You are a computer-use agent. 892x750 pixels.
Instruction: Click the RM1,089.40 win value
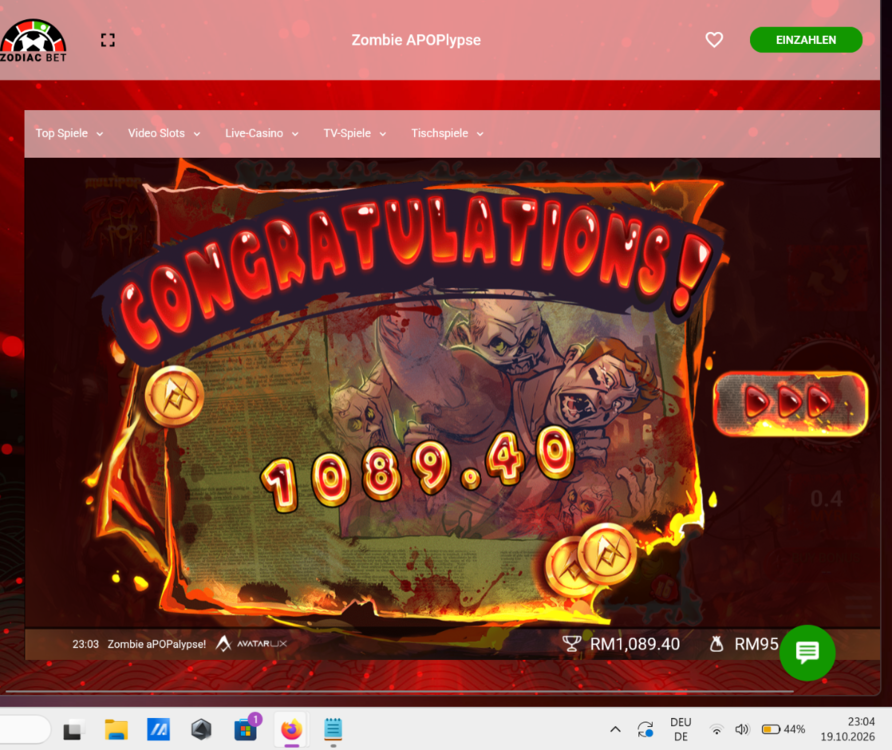pyautogui.click(x=635, y=644)
